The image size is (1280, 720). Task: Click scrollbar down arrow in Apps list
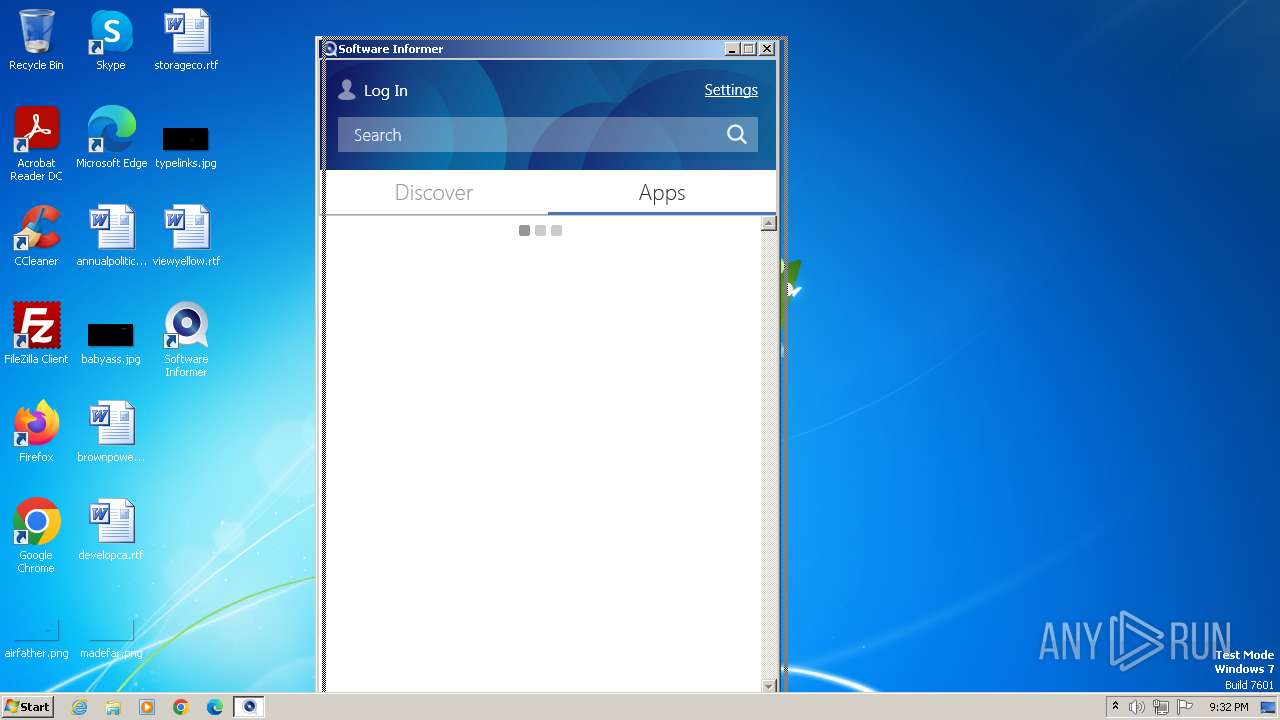[769, 686]
